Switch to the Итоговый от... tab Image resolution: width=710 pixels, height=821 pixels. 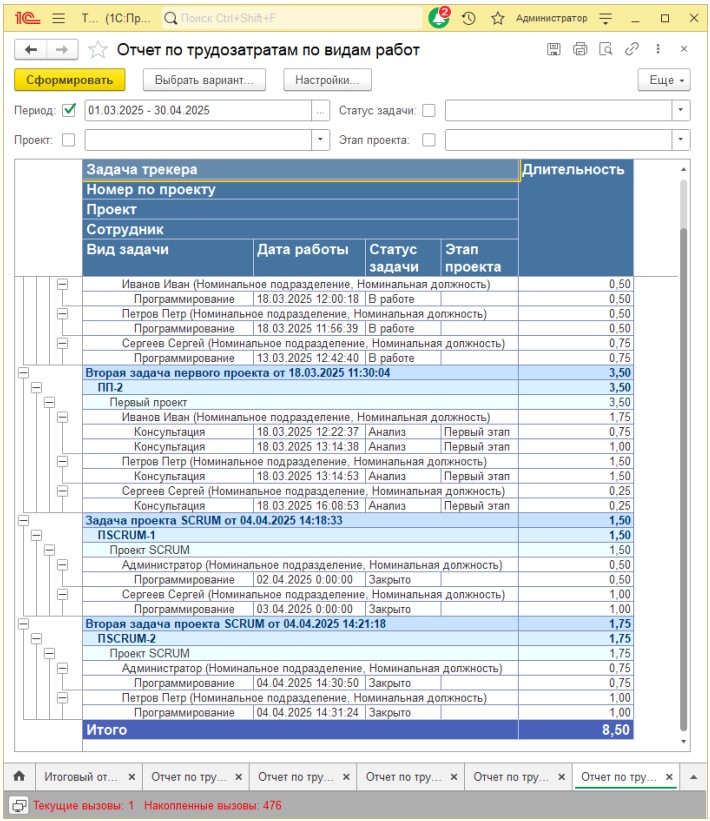point(81,777)
